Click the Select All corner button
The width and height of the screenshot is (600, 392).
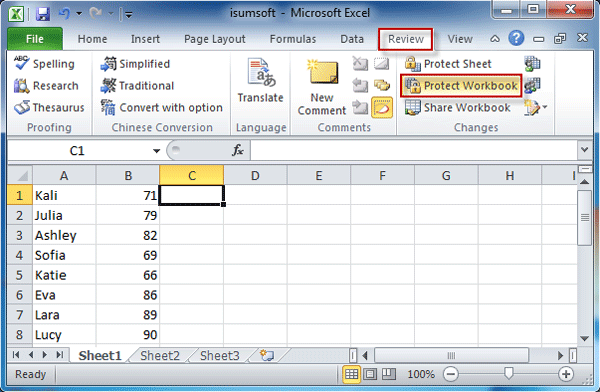(x=20, y=176)
